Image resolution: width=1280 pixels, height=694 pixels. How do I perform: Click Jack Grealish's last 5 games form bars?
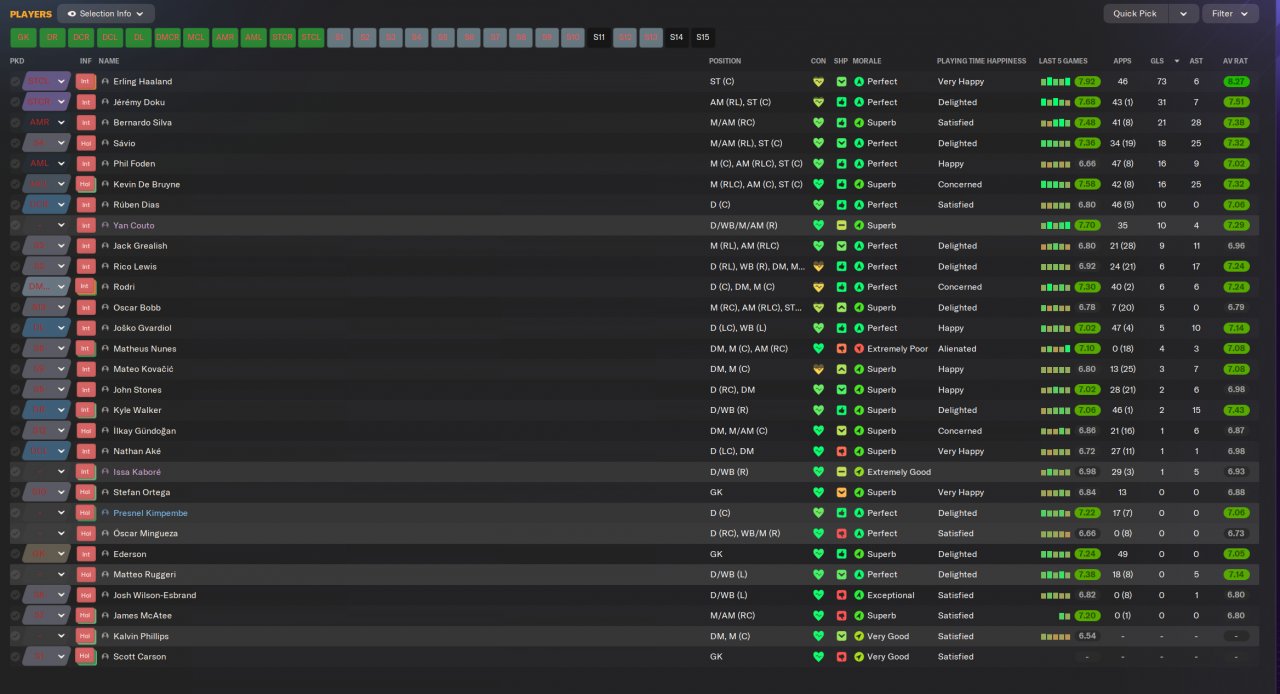1055,246
